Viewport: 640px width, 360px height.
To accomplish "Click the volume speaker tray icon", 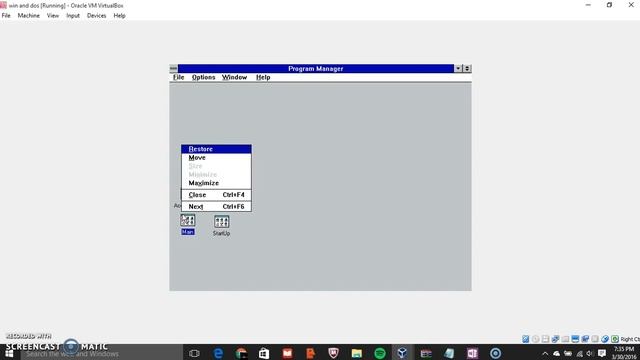I will pyautogui.click(x=590, y=353).
